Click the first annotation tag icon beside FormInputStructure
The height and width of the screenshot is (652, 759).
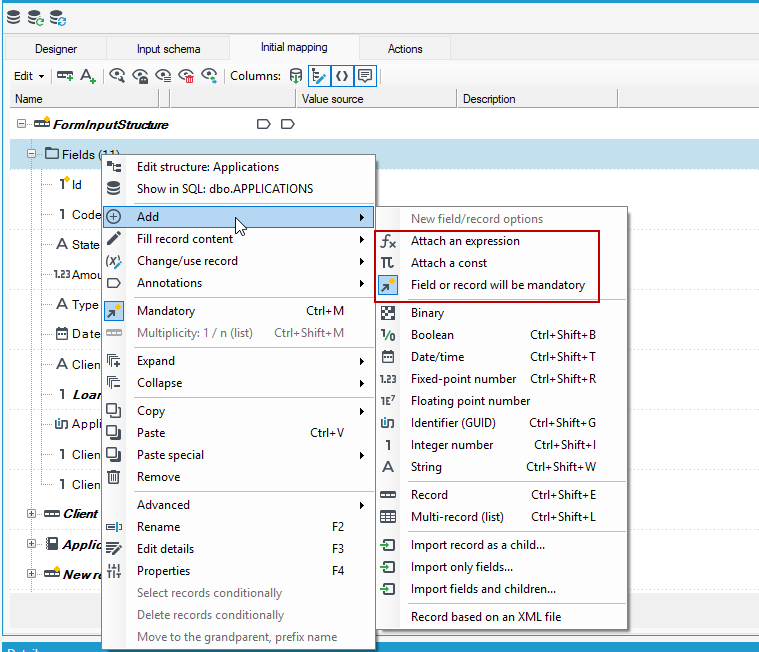click(x=263, y=124)
